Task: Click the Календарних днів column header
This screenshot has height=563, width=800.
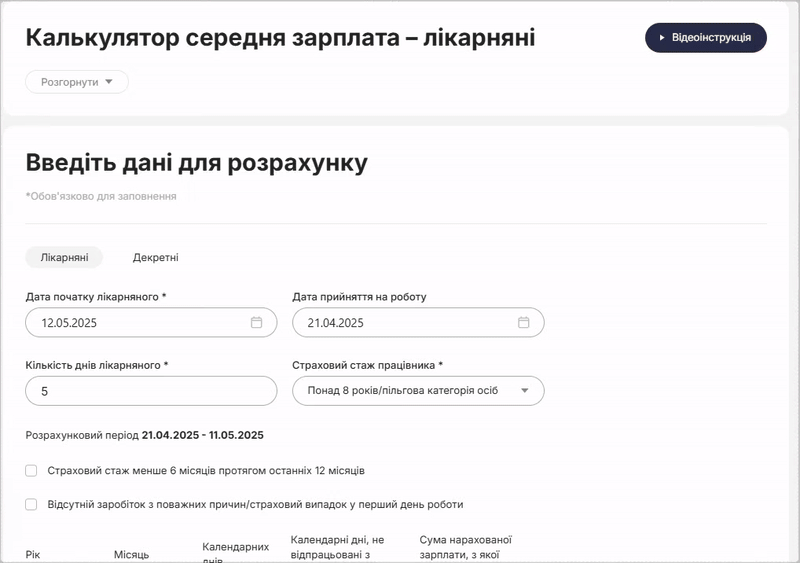Action: click(x=236, y=552)
